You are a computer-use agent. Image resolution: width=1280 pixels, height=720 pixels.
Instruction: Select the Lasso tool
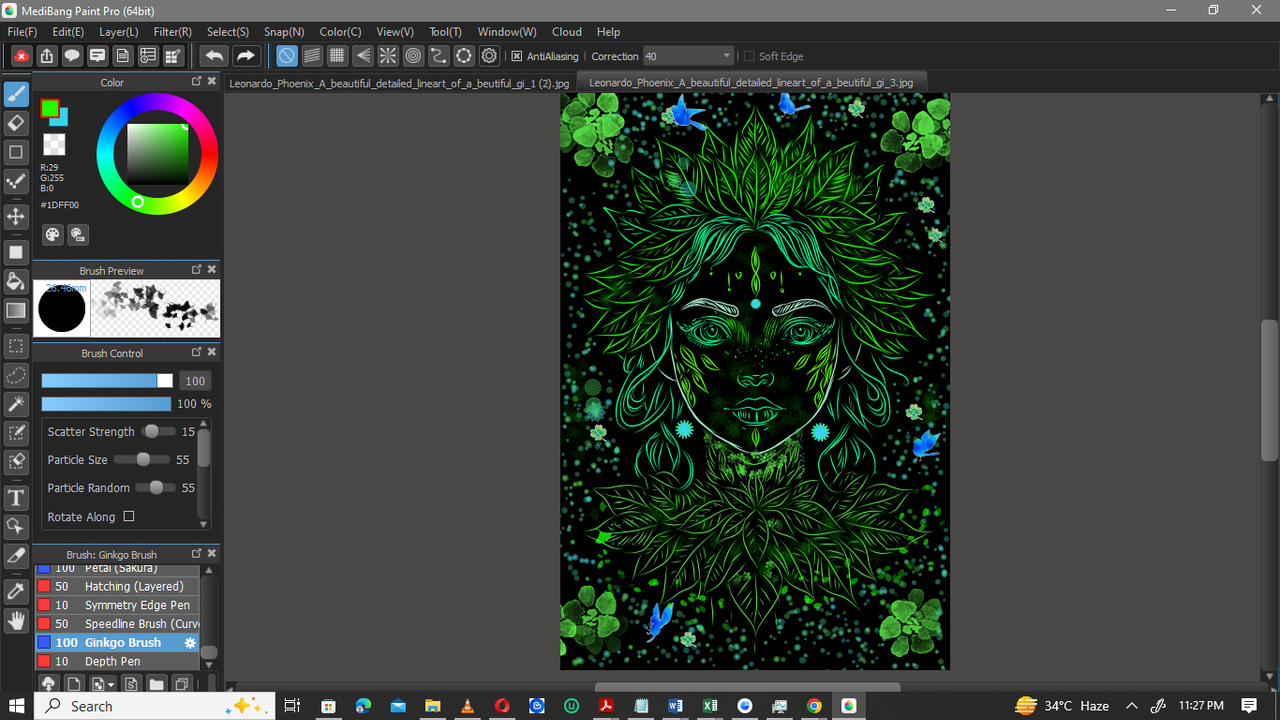pos(16,375)
